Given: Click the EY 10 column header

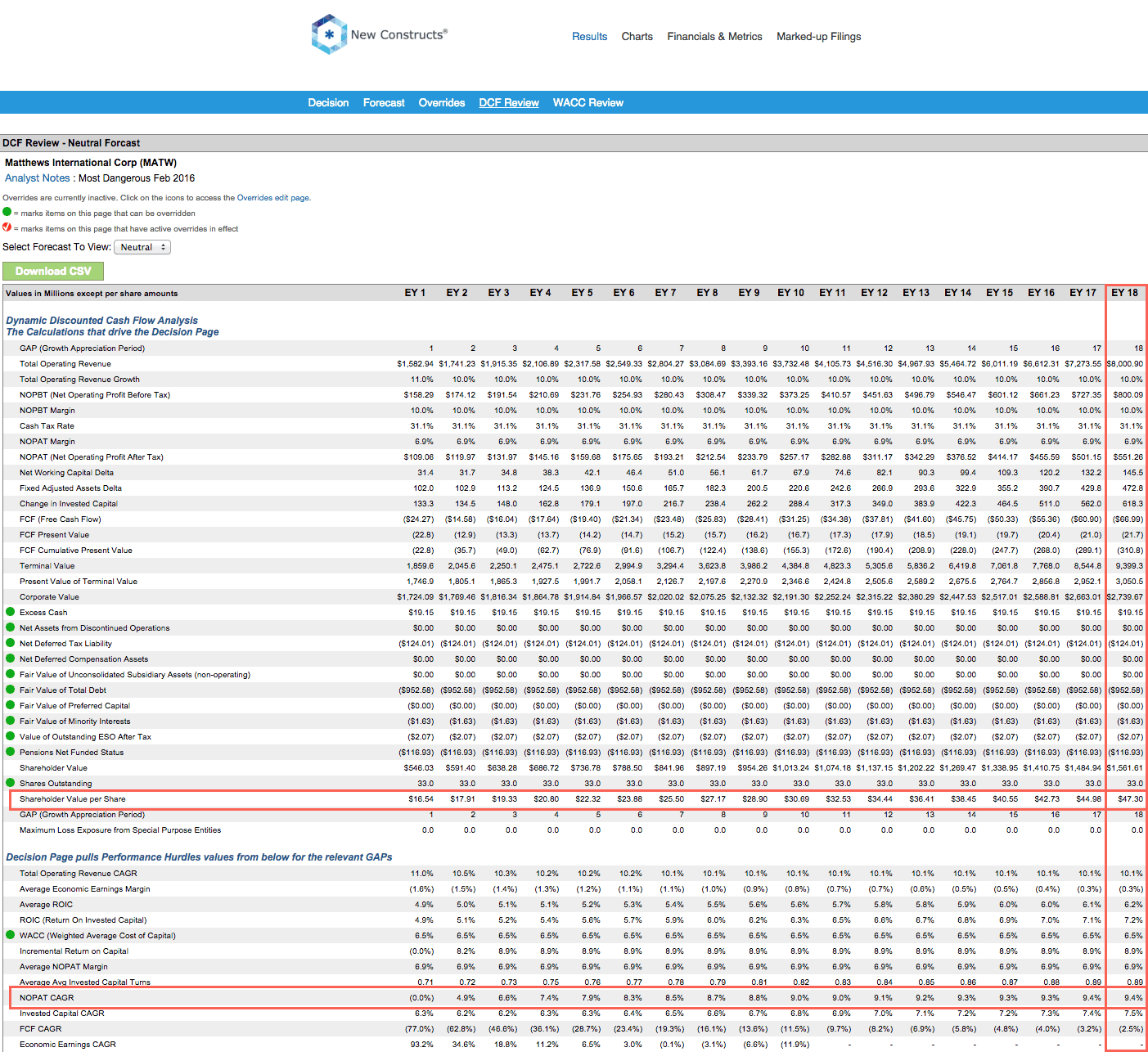Looking at the screenshot, I should [x=790, y=293].
